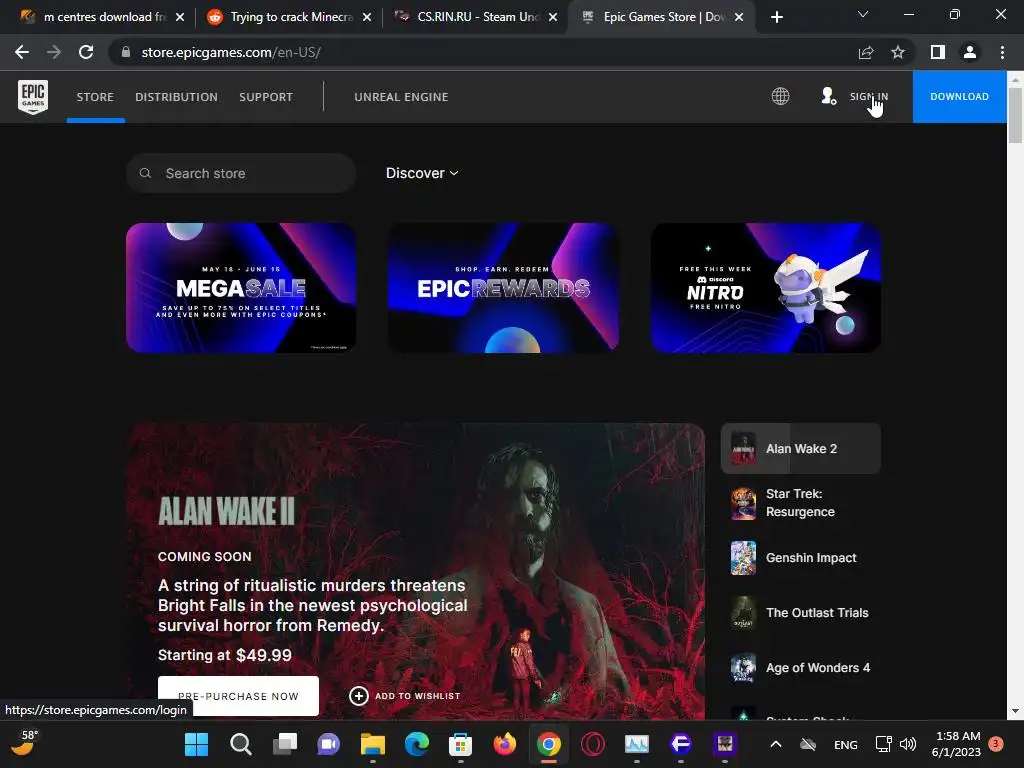This screenshot has height=768, width=1024.
Task: Click the Search store input field
Action: (241, 173)
